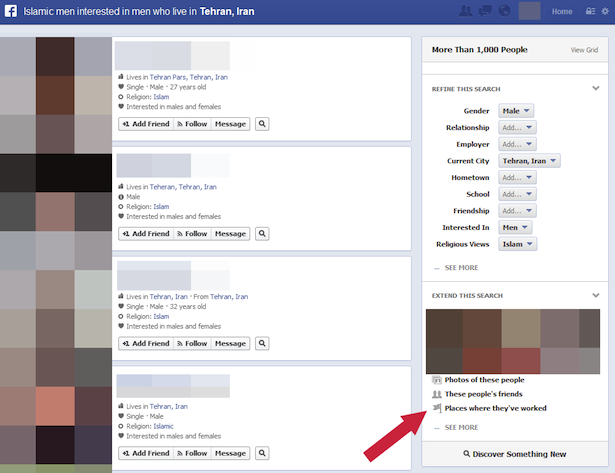Click search icon for Islamic religion result
This screenshot has height=473, width=615.
pyautogui.click(x=262, y=453)
